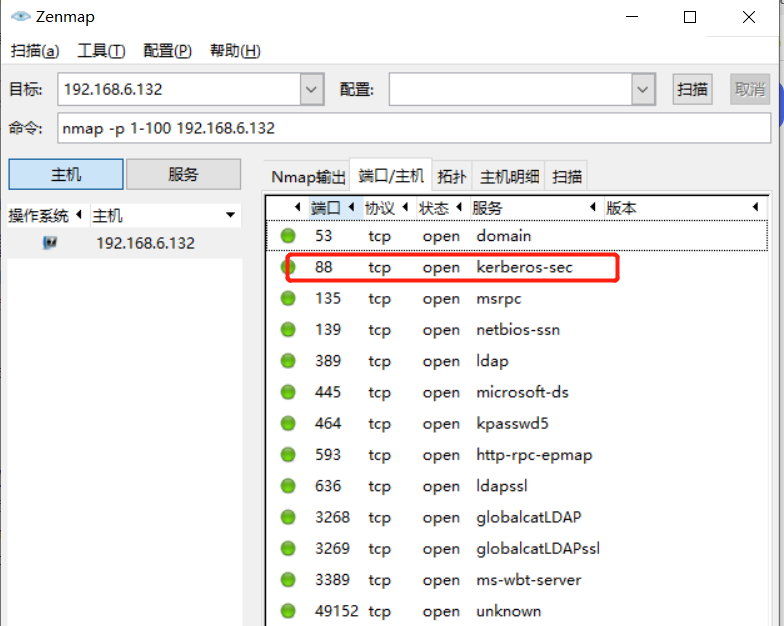The width and height of the screenshot is (784, 626).
Task: Click the 扫描 scan button
Action: pos(692,90)
